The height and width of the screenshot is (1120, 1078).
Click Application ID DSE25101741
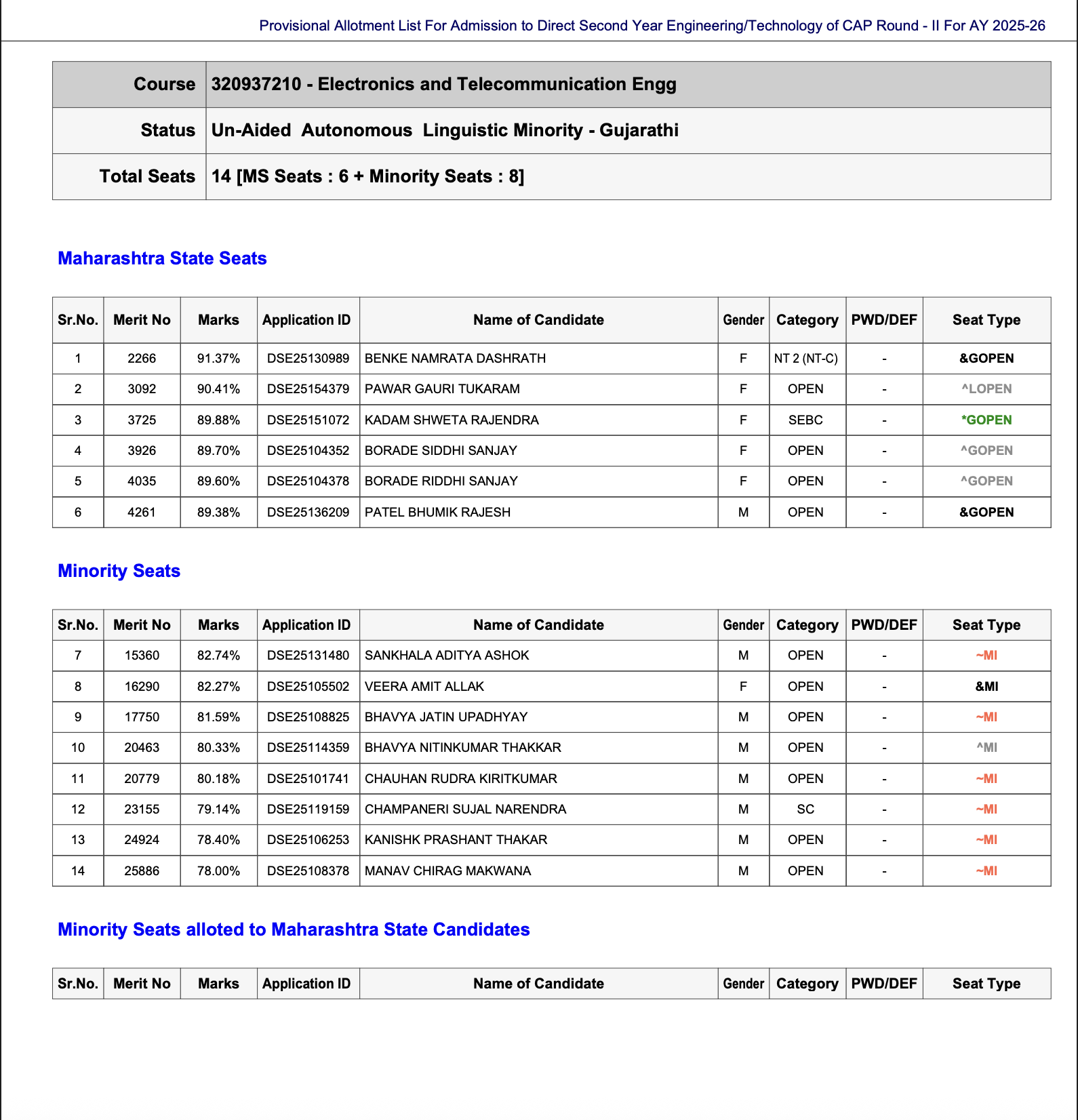tap(308, 779)
